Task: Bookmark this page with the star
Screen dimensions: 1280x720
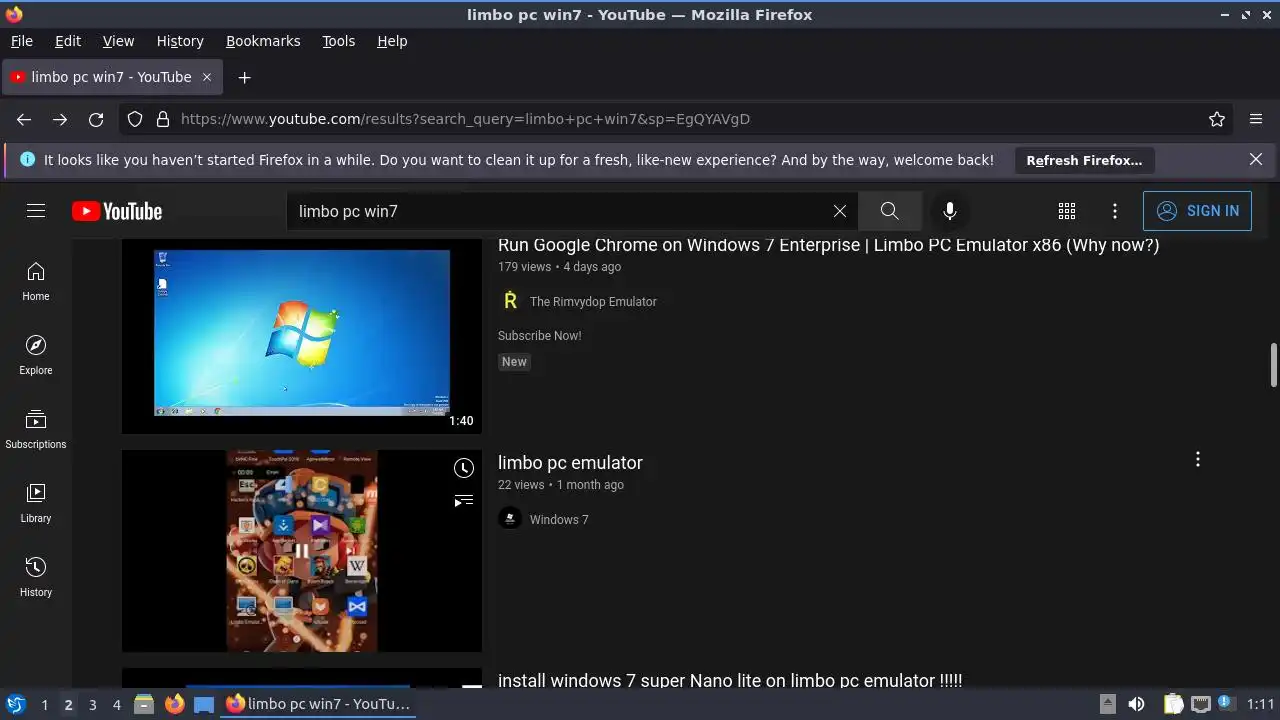Action: pos(1217,119)
